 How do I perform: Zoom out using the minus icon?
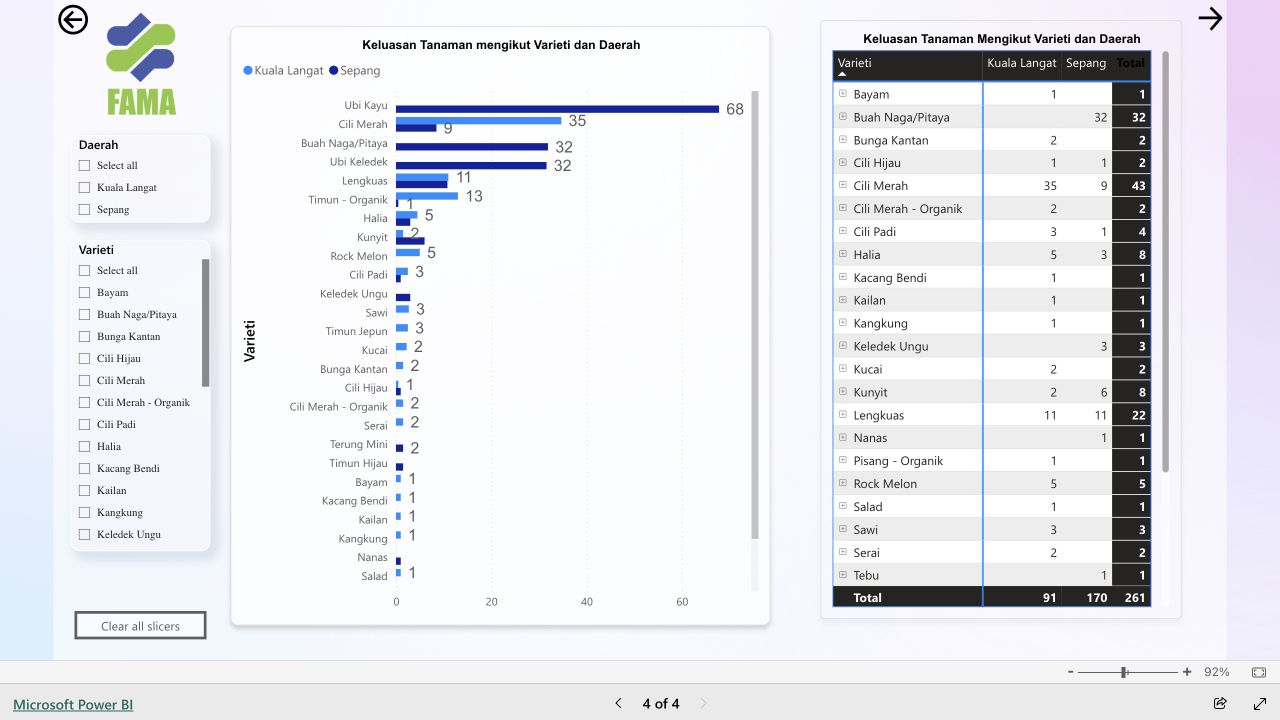tap(1070, 672)
